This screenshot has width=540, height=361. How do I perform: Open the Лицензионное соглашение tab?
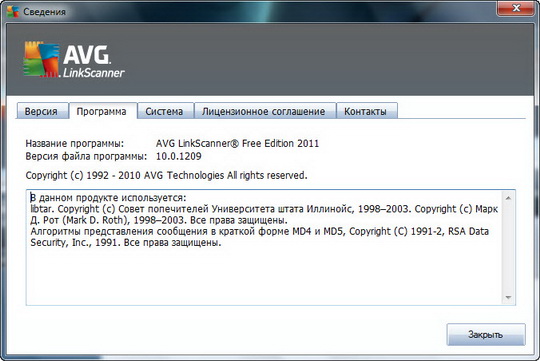coord(264,111)
